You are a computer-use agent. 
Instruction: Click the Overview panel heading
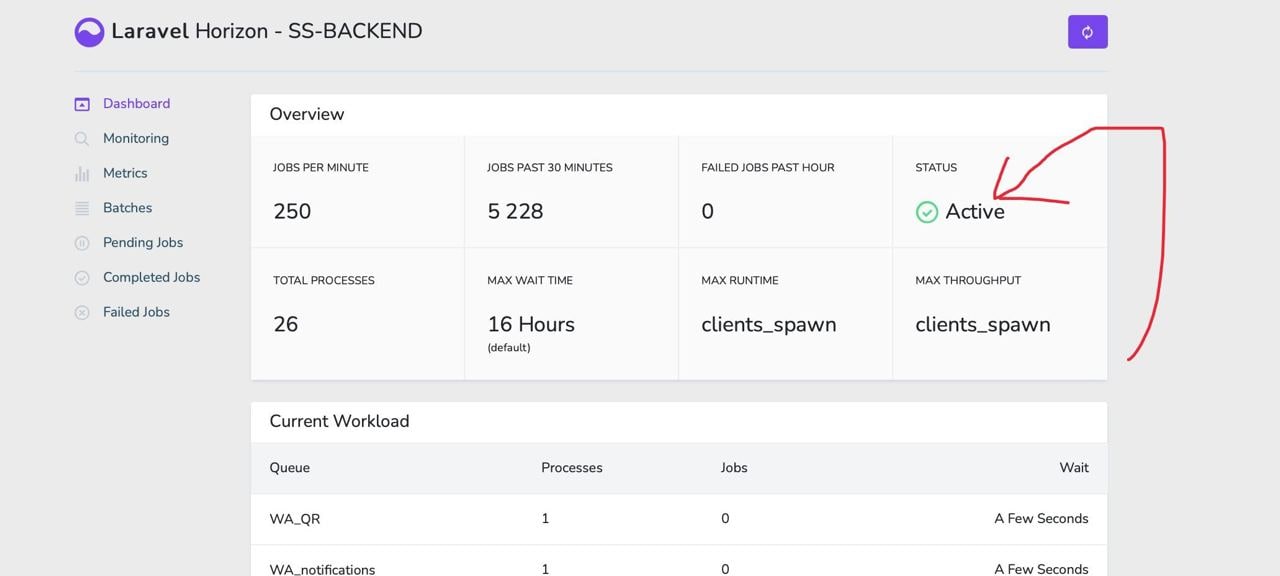(307, 114)
